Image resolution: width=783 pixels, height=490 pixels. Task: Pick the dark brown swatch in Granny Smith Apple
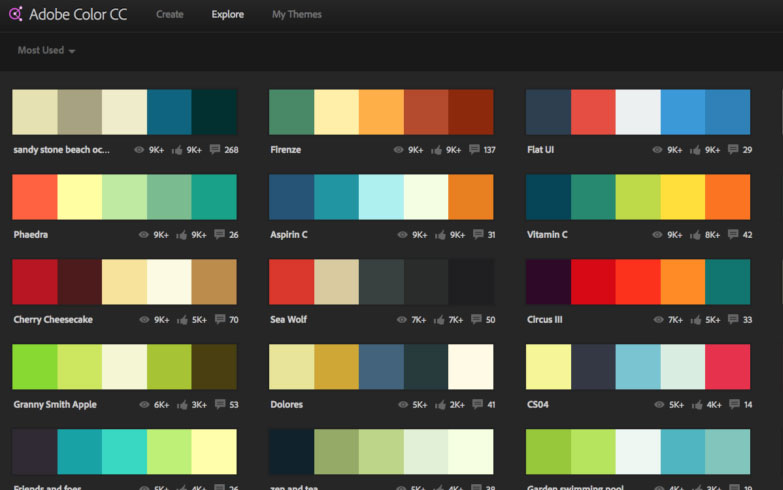pyautogui.click(x=214, y=367)
